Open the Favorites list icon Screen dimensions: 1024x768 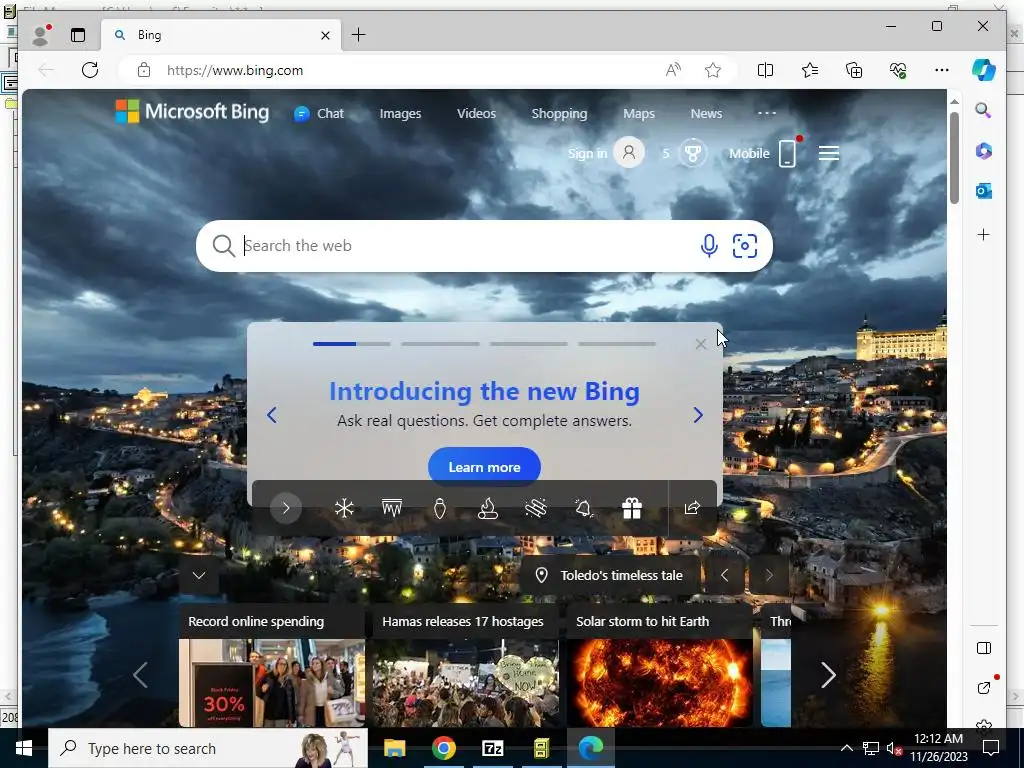810,70
